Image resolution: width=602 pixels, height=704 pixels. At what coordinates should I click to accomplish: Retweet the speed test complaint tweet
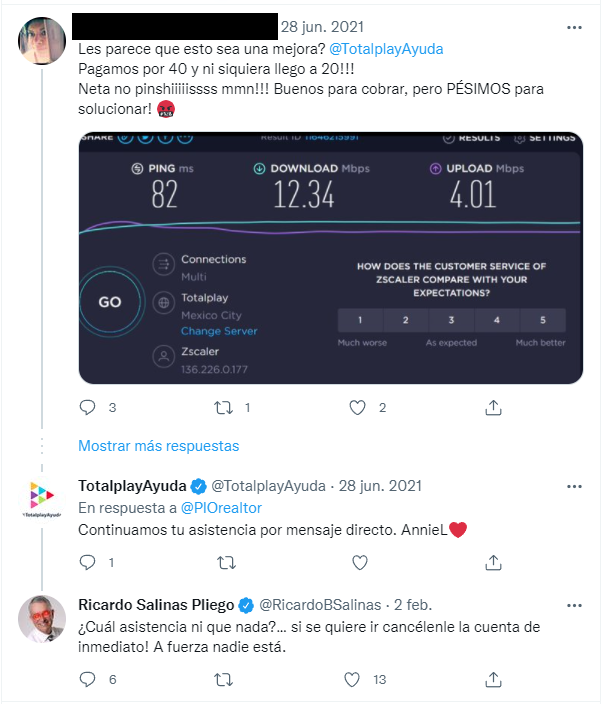tap(225, 407)
